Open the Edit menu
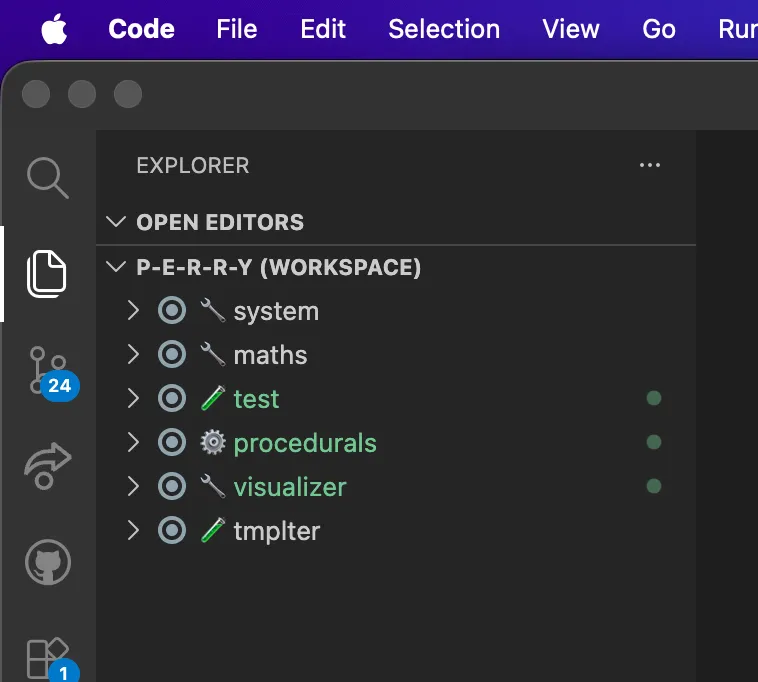Viewport: 758px width, 682px height. point(323,29)
